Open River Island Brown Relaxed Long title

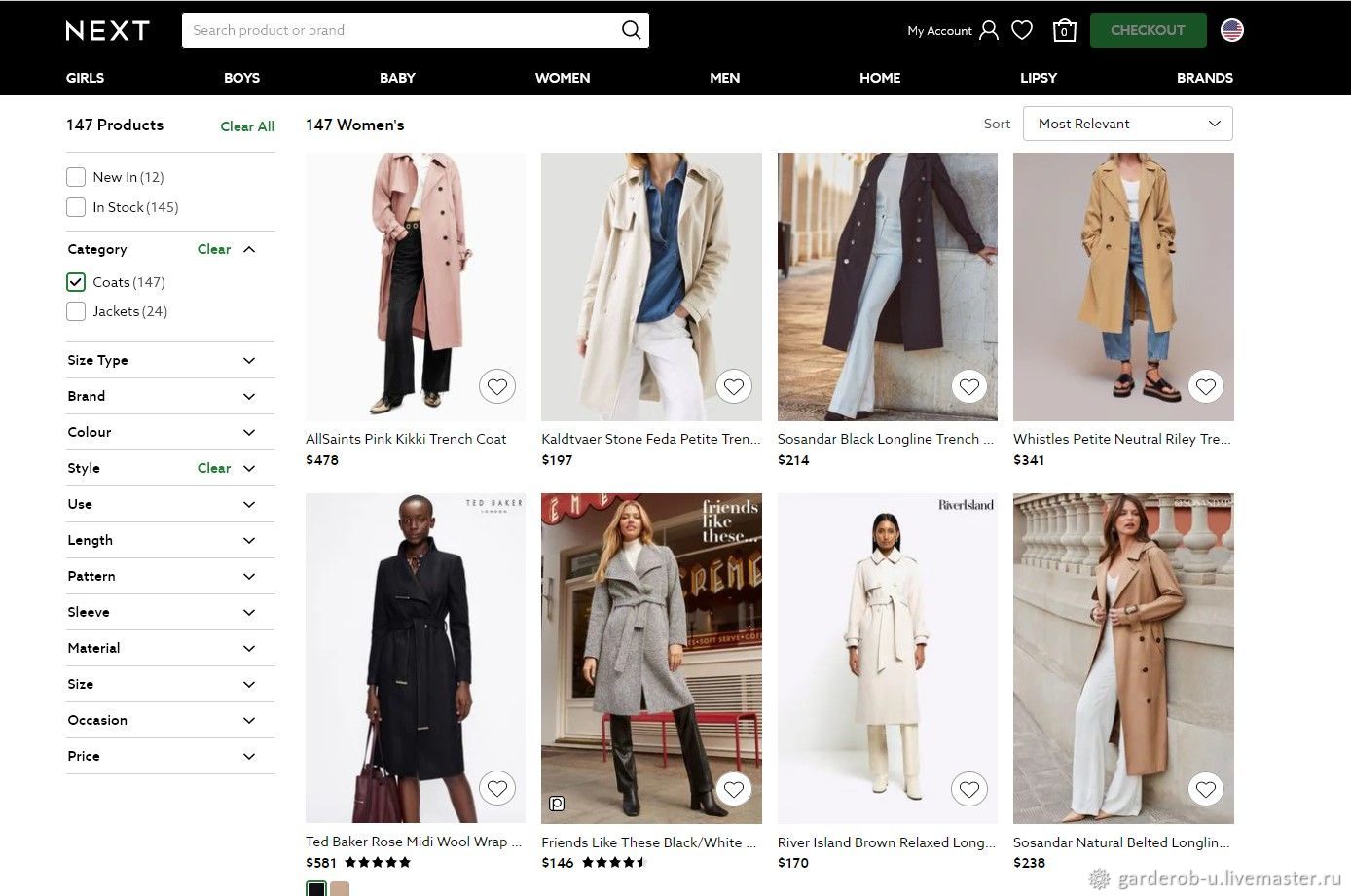[x=887, y=842]
